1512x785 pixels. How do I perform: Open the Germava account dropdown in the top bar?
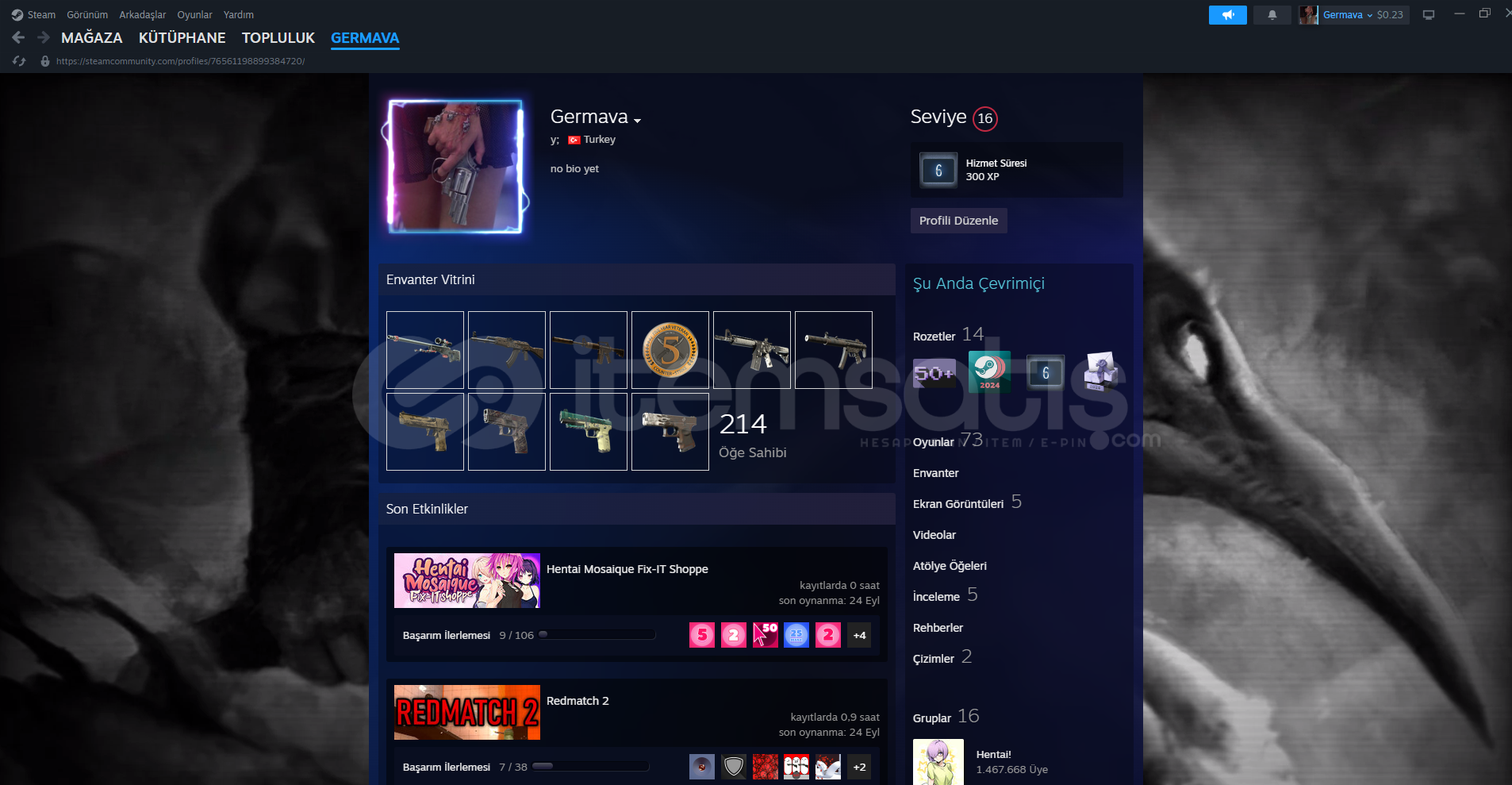pyautogui.click(x=1347, y=15)
